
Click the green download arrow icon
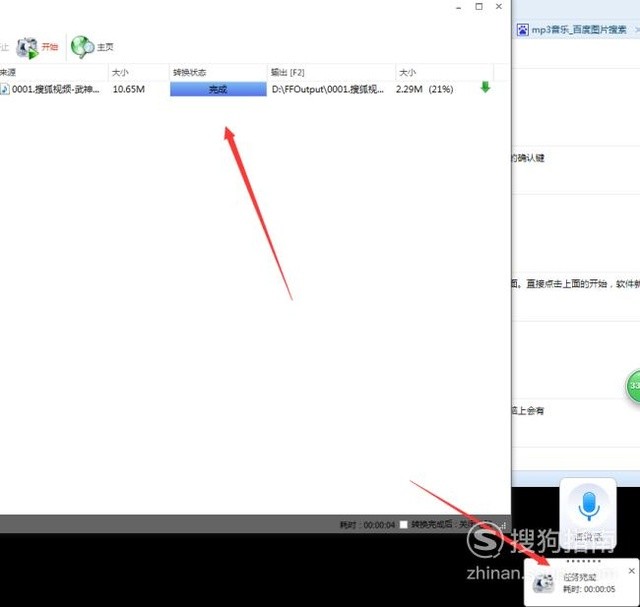click(x=485, y=87)
